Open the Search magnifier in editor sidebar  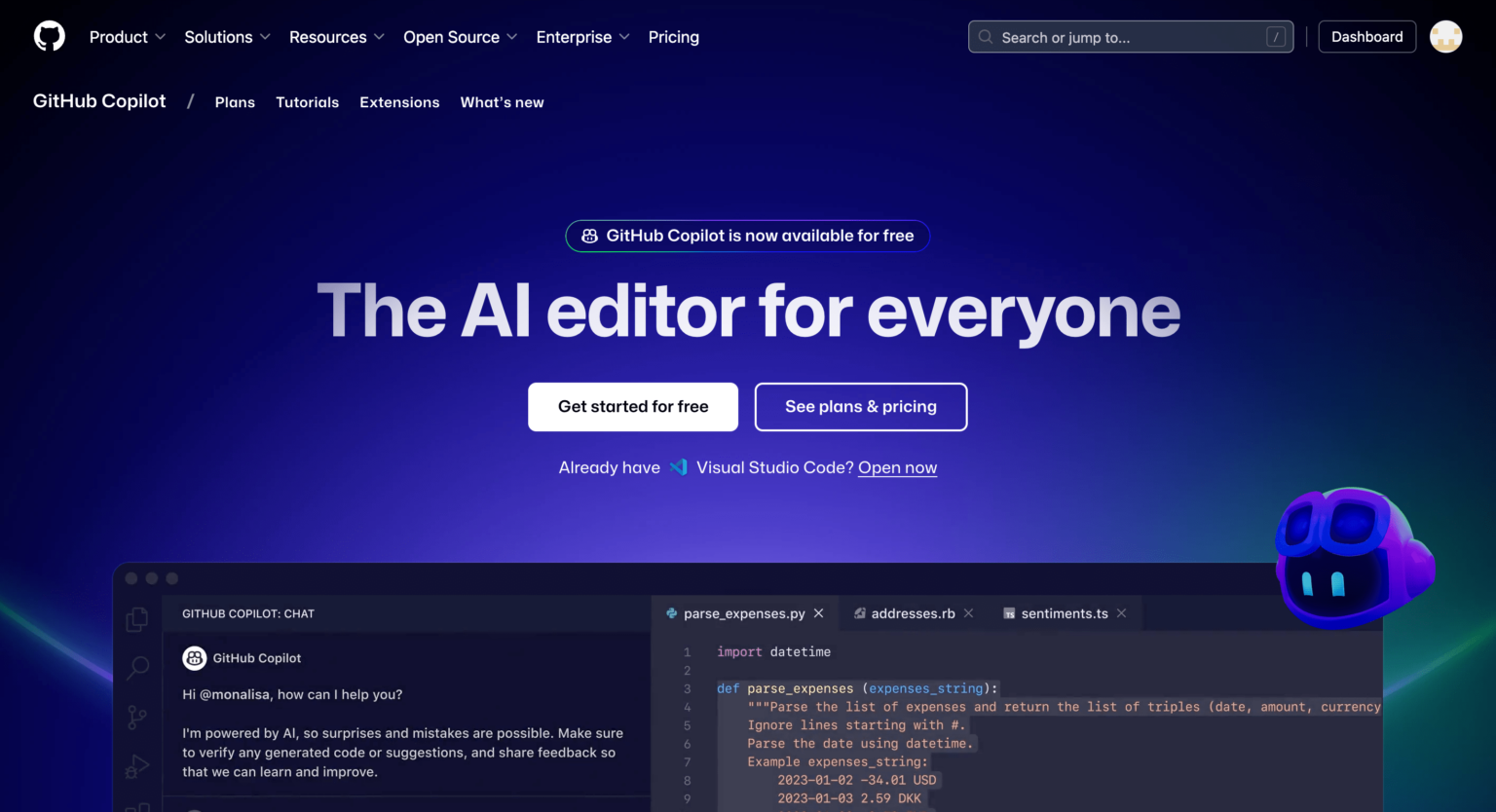coord(137,668)
